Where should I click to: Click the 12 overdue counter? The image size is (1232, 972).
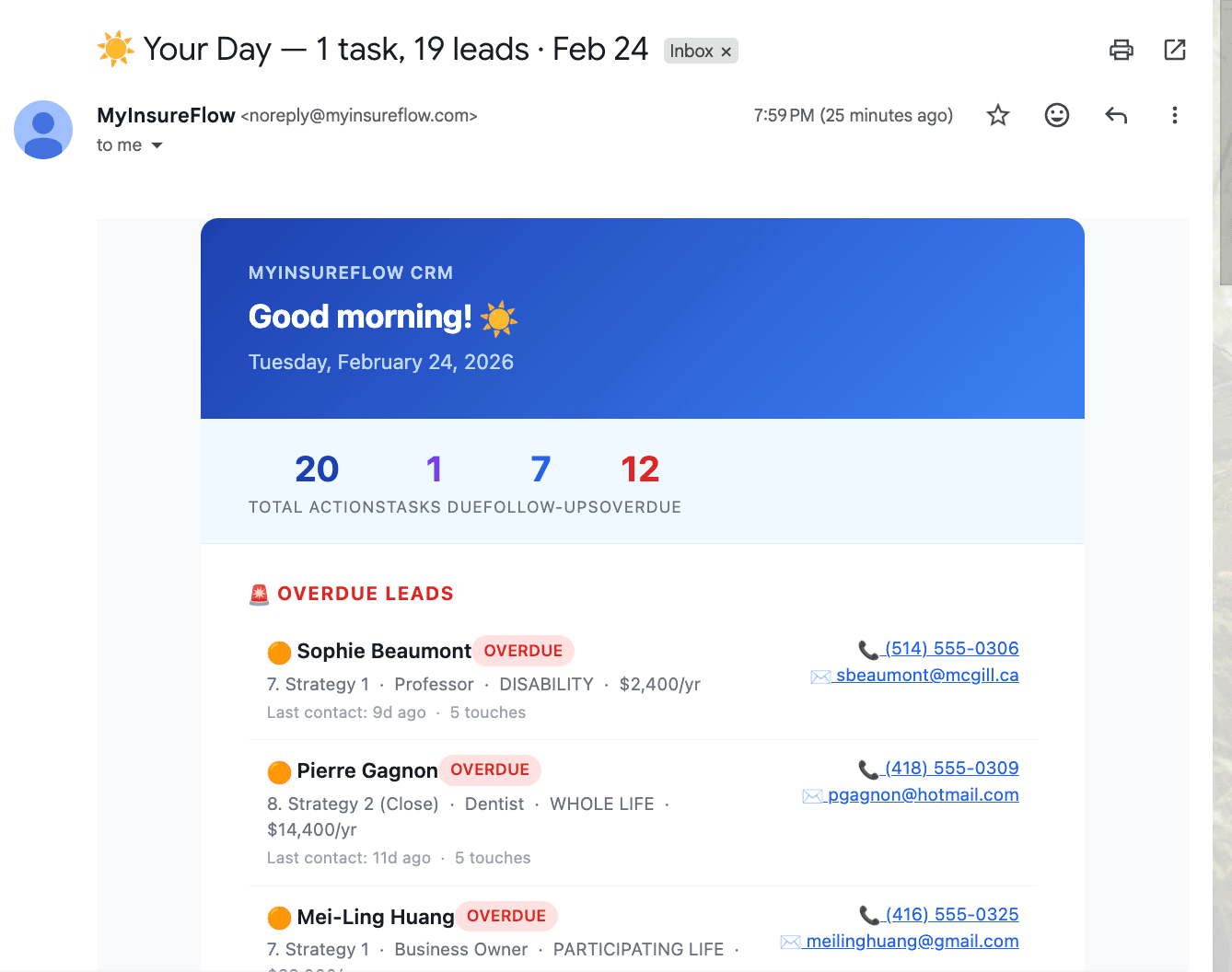pyautogui.click(x=640, y=469)
